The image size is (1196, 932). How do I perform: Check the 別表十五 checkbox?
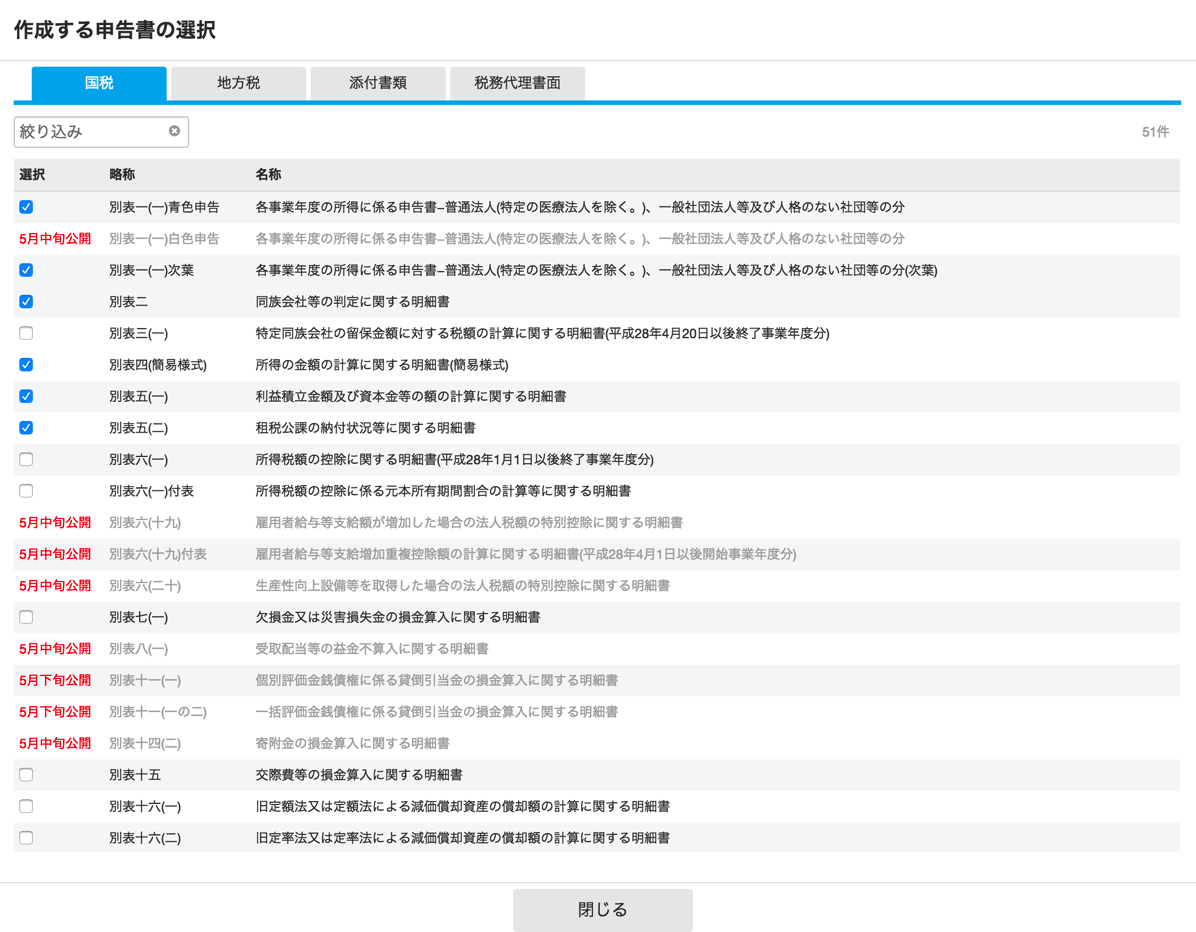click(26, 775)
